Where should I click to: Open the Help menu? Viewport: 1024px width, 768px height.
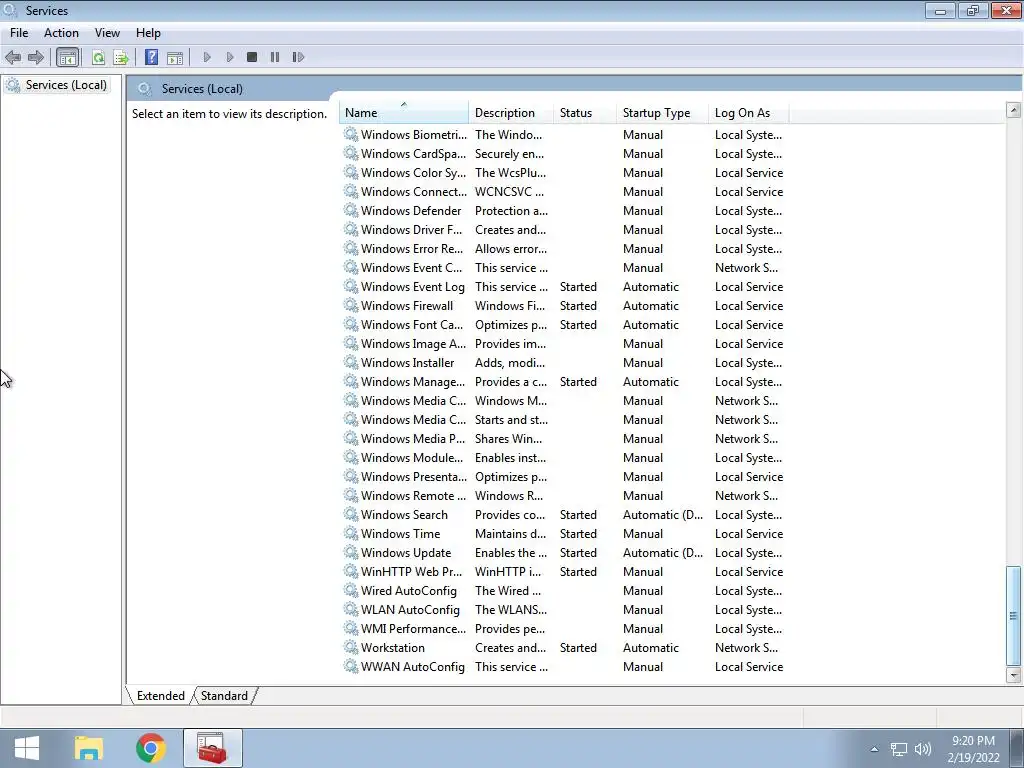(148, 33)
